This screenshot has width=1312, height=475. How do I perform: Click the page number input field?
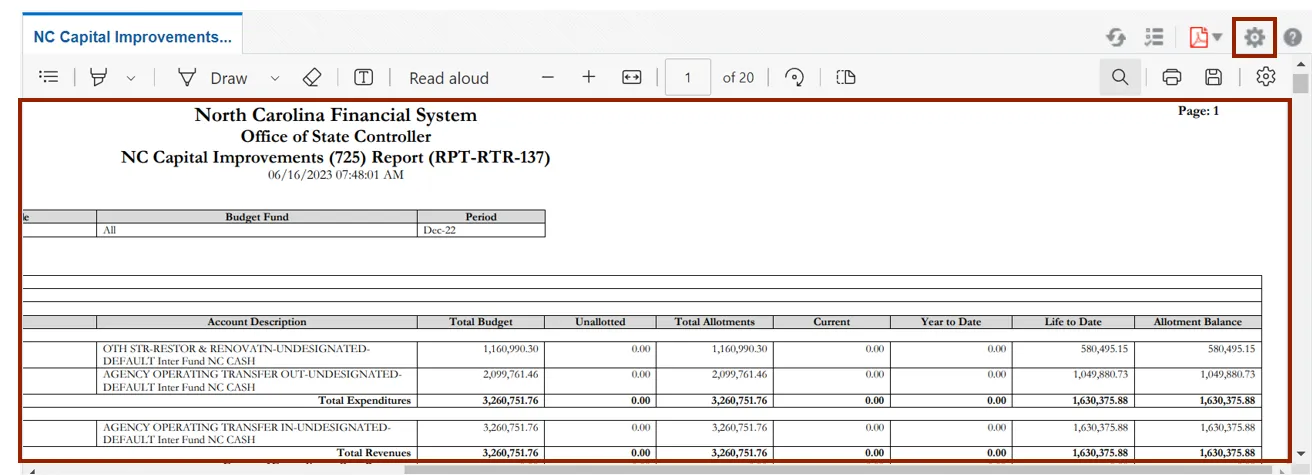[688, 77]
